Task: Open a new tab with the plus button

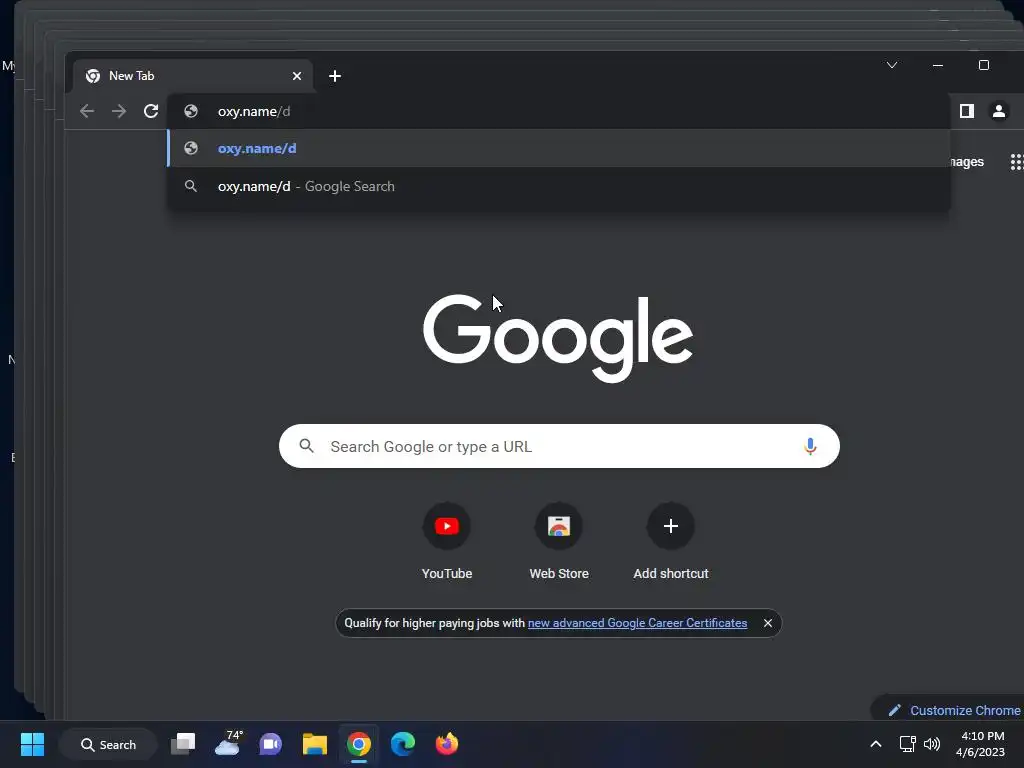Action: click(x=335, y=76)
